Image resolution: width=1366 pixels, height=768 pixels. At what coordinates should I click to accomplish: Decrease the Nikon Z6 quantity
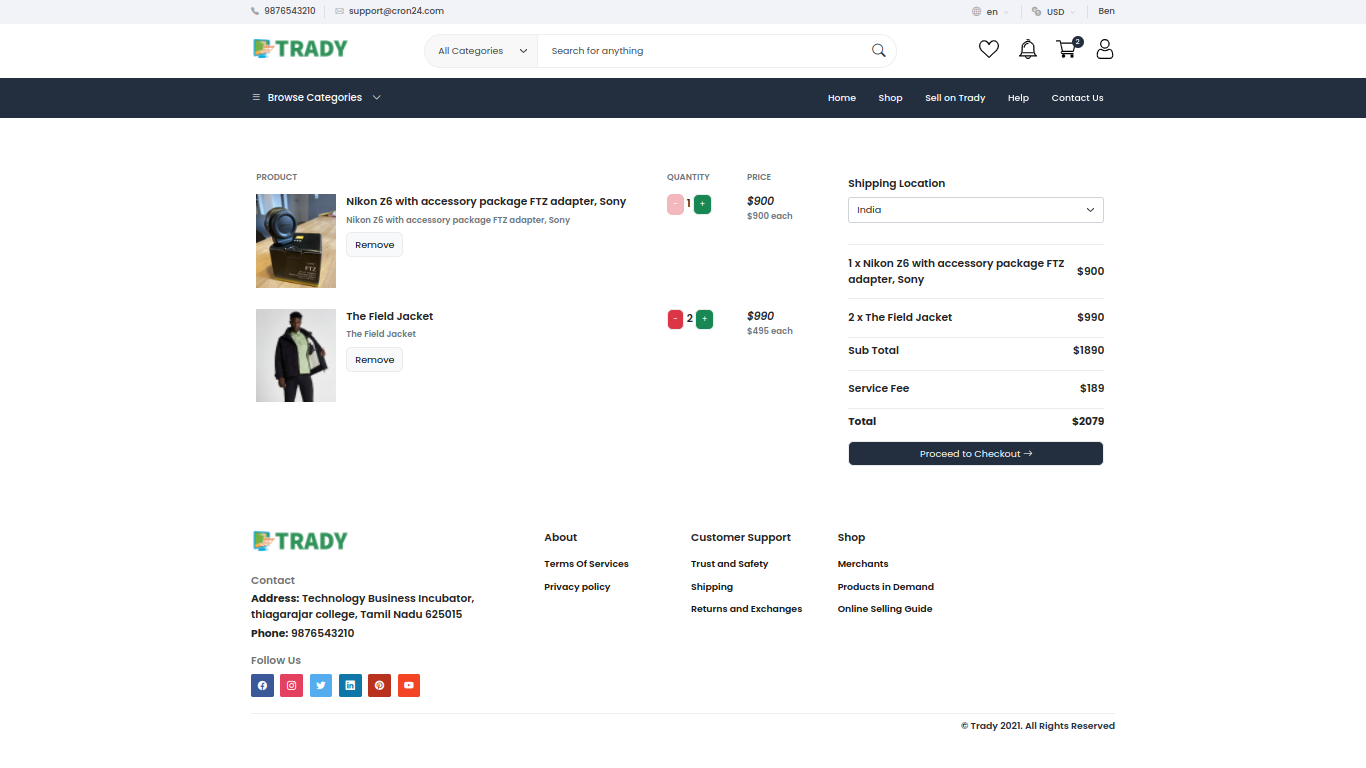coord(675,203)
